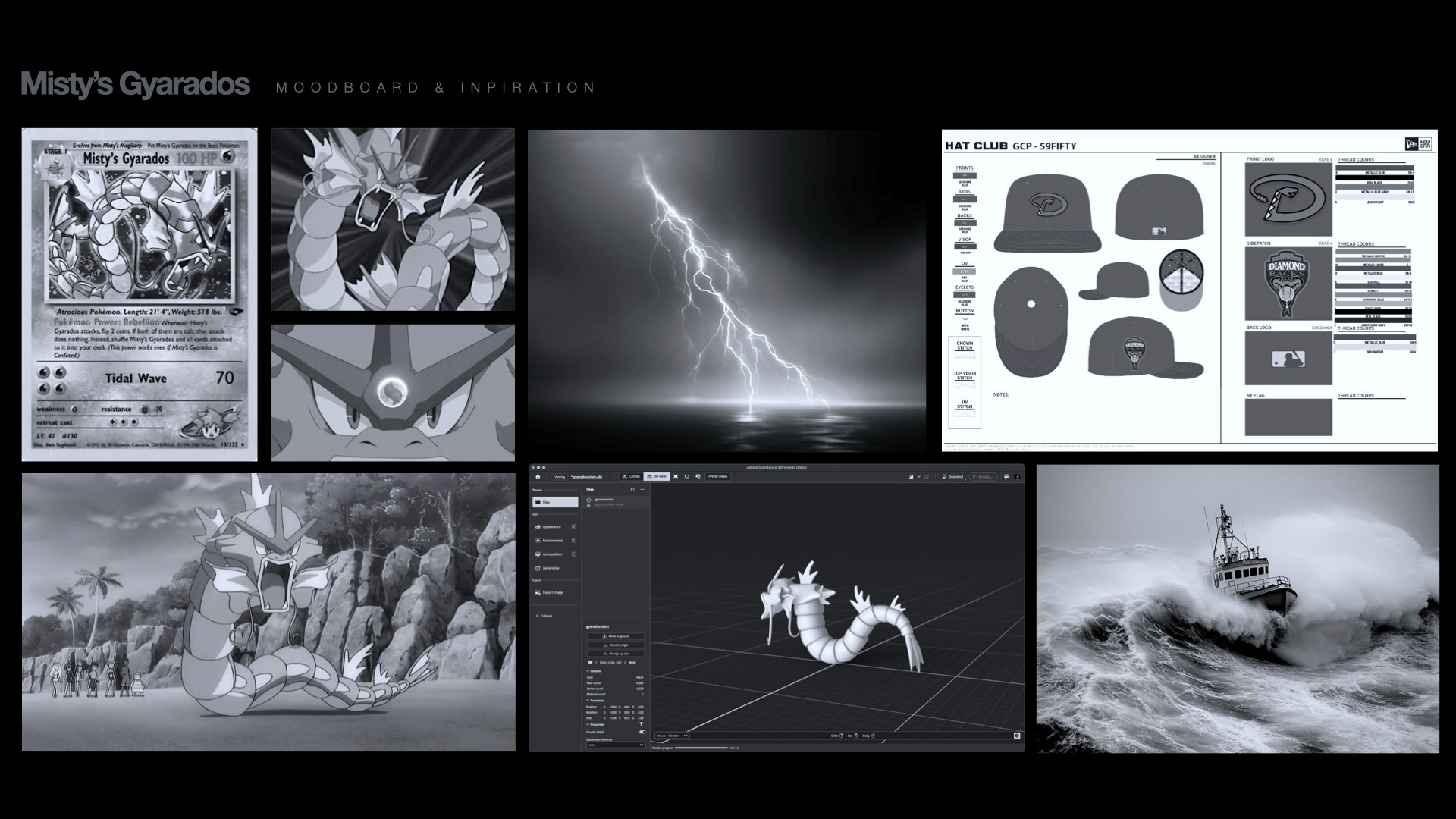
Task: Toggle the Double Sided switch
Action: click(642, 732)
